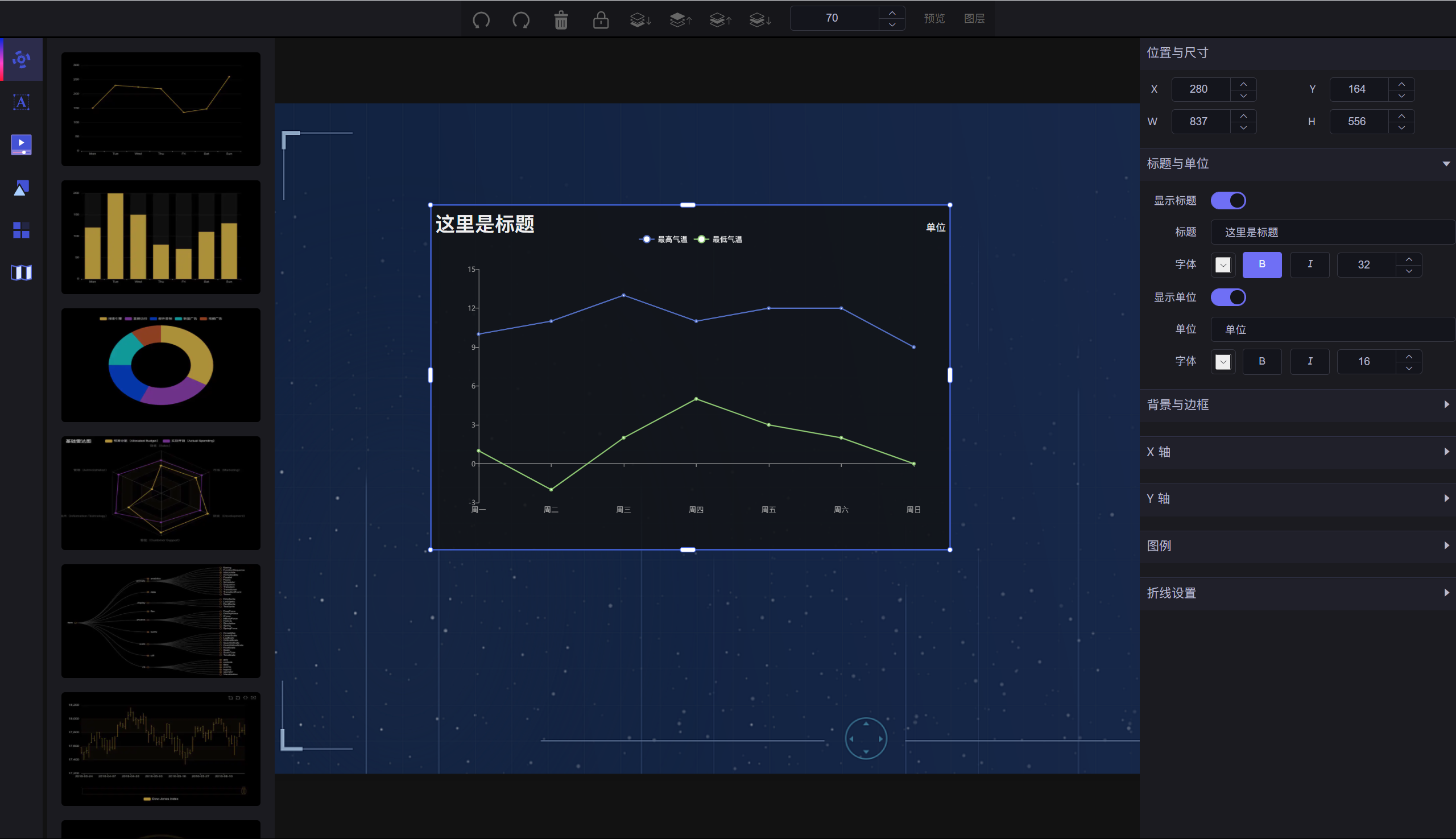Toggle 最高气温 series in chart legend
The height and width of the screenshot is (839, 1456).
pos(663,239)
